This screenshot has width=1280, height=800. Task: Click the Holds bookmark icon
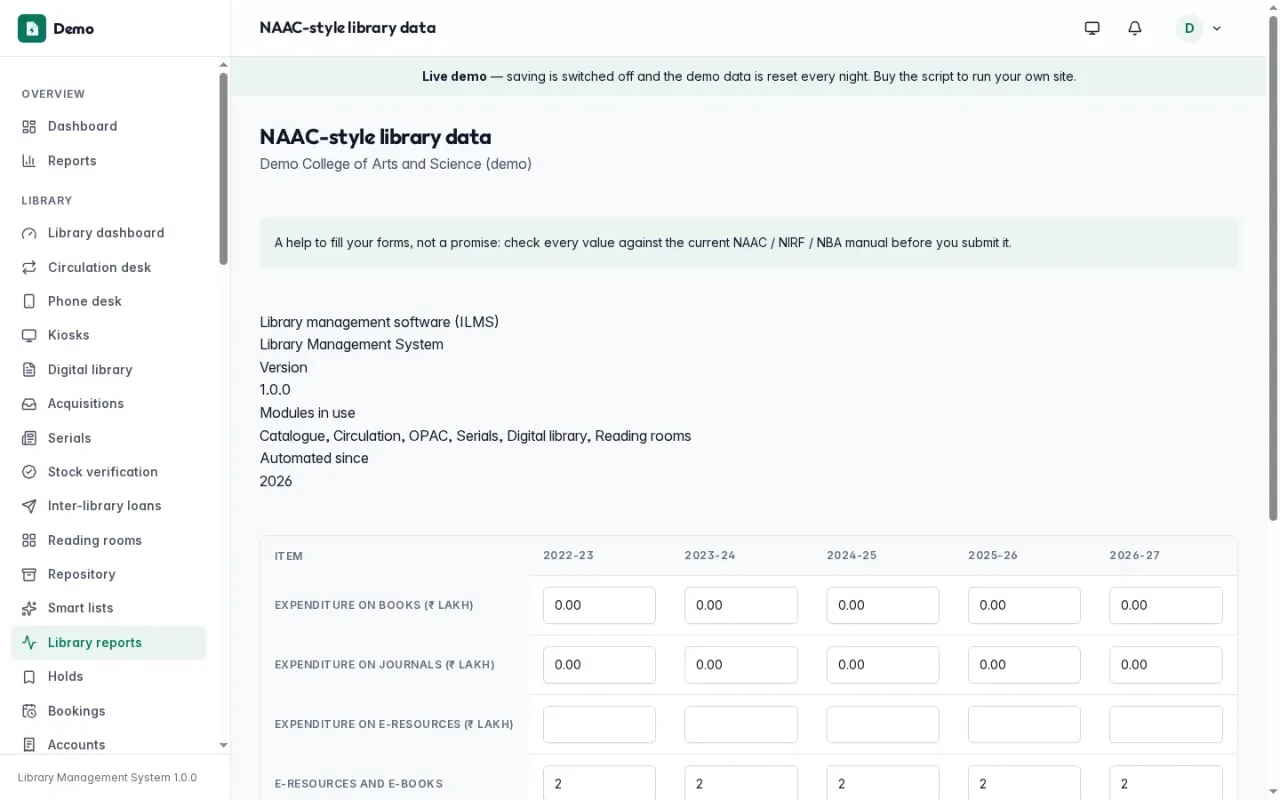(x=29, y=677)
